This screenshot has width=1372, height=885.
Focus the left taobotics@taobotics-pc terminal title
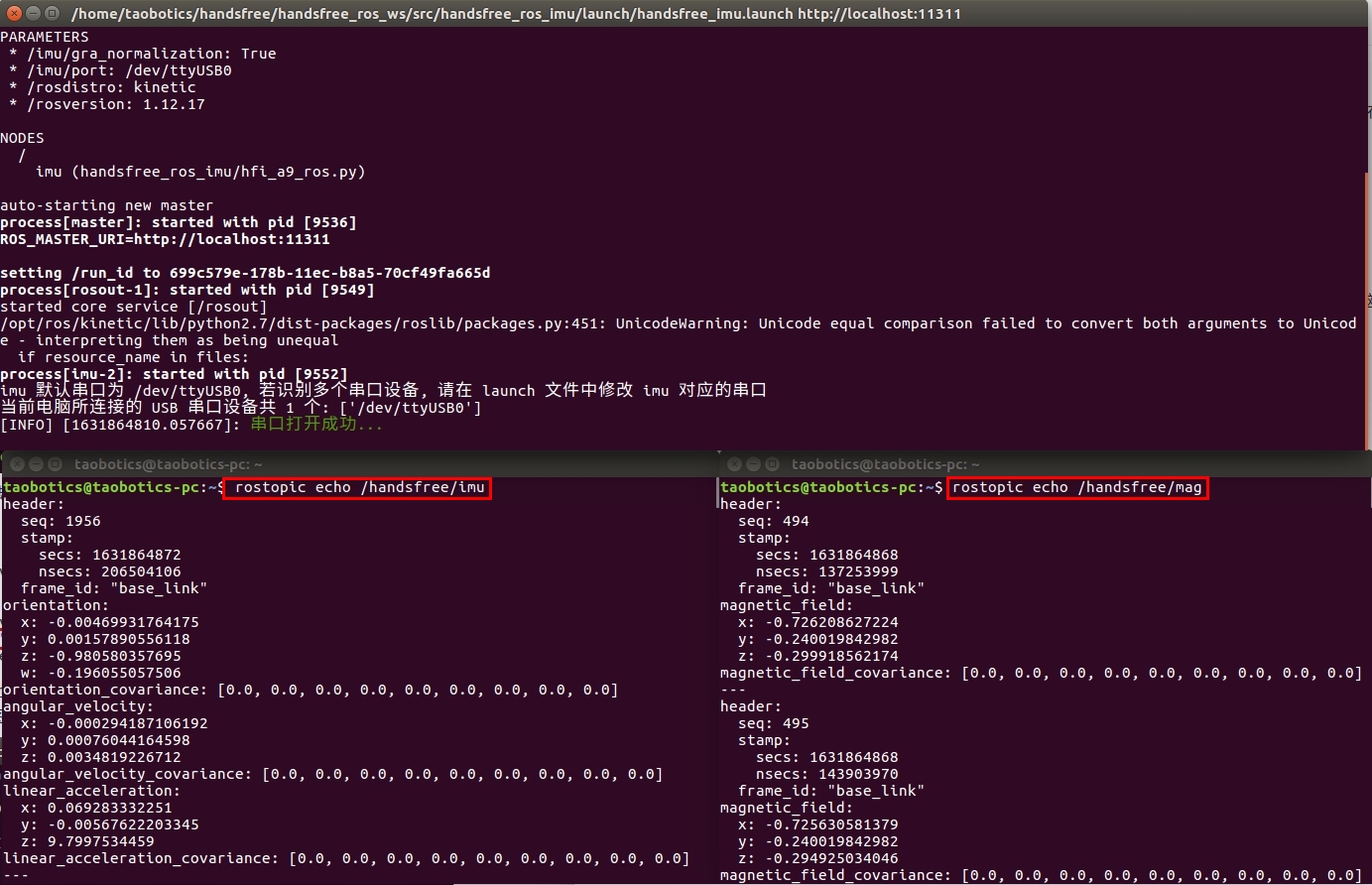tap(169, 464)
